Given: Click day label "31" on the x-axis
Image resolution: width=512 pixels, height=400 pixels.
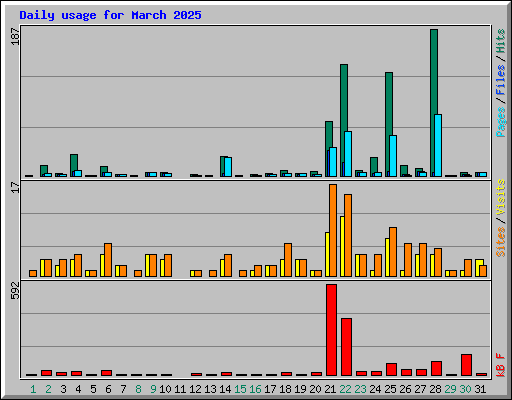Looking at the screenshot, I should [x=480, y=389].
